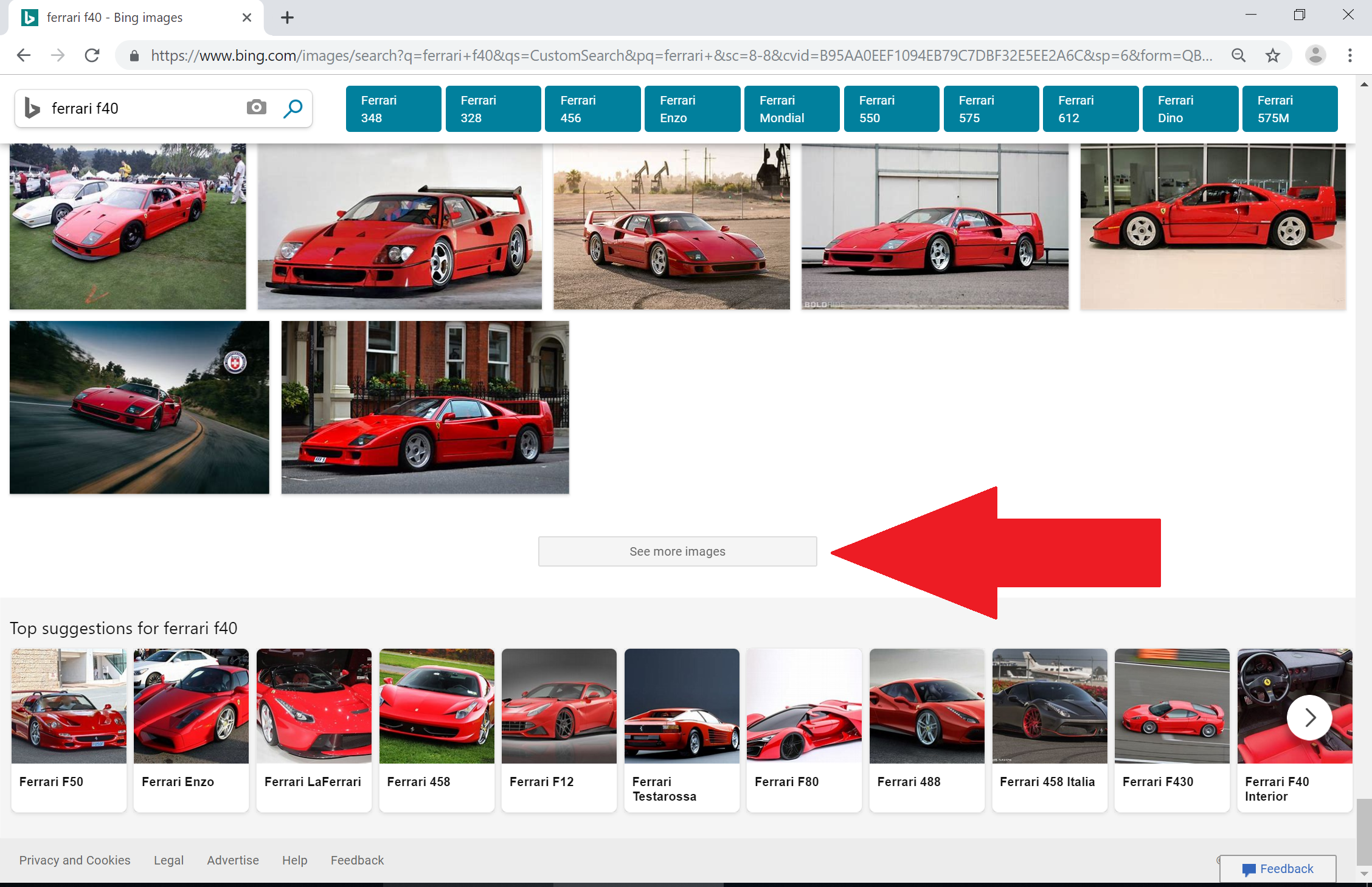Click the page vertical scrollbar thumb
The width and height of the screenshot is (1372, 887).
click(x=1364, y=832)
